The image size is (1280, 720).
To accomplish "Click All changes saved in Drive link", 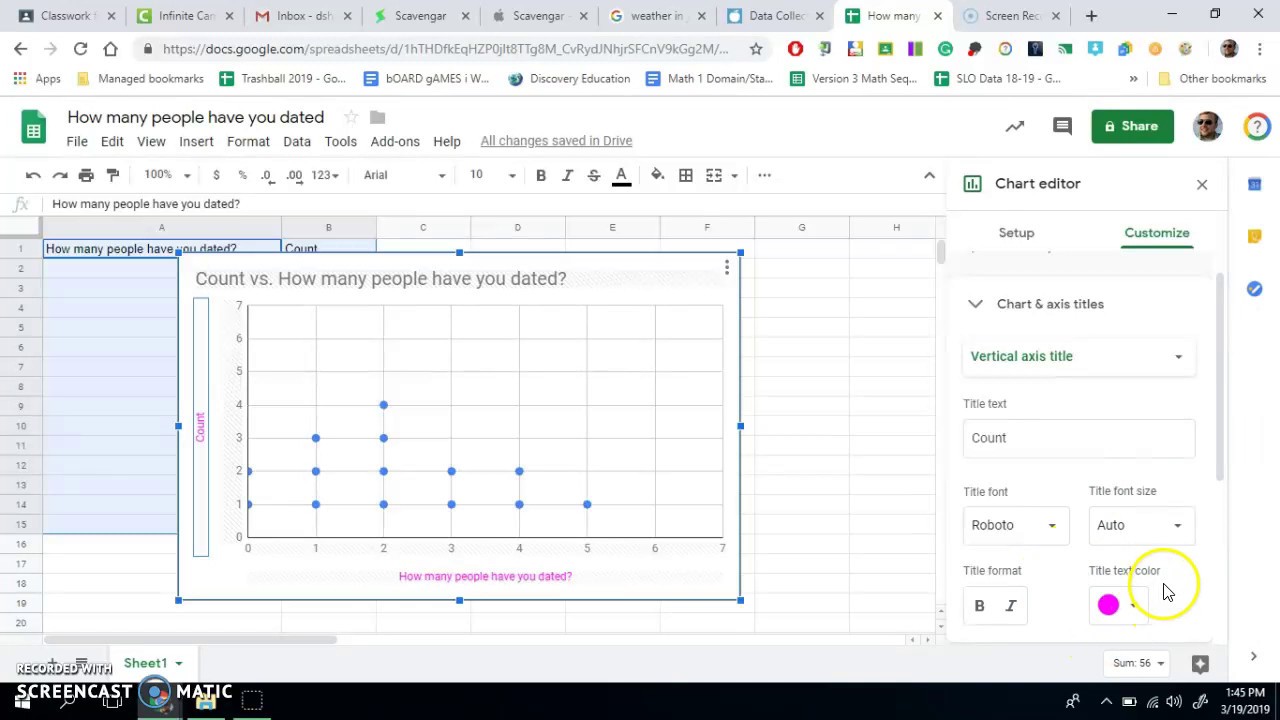I will (x=556, y=141).
